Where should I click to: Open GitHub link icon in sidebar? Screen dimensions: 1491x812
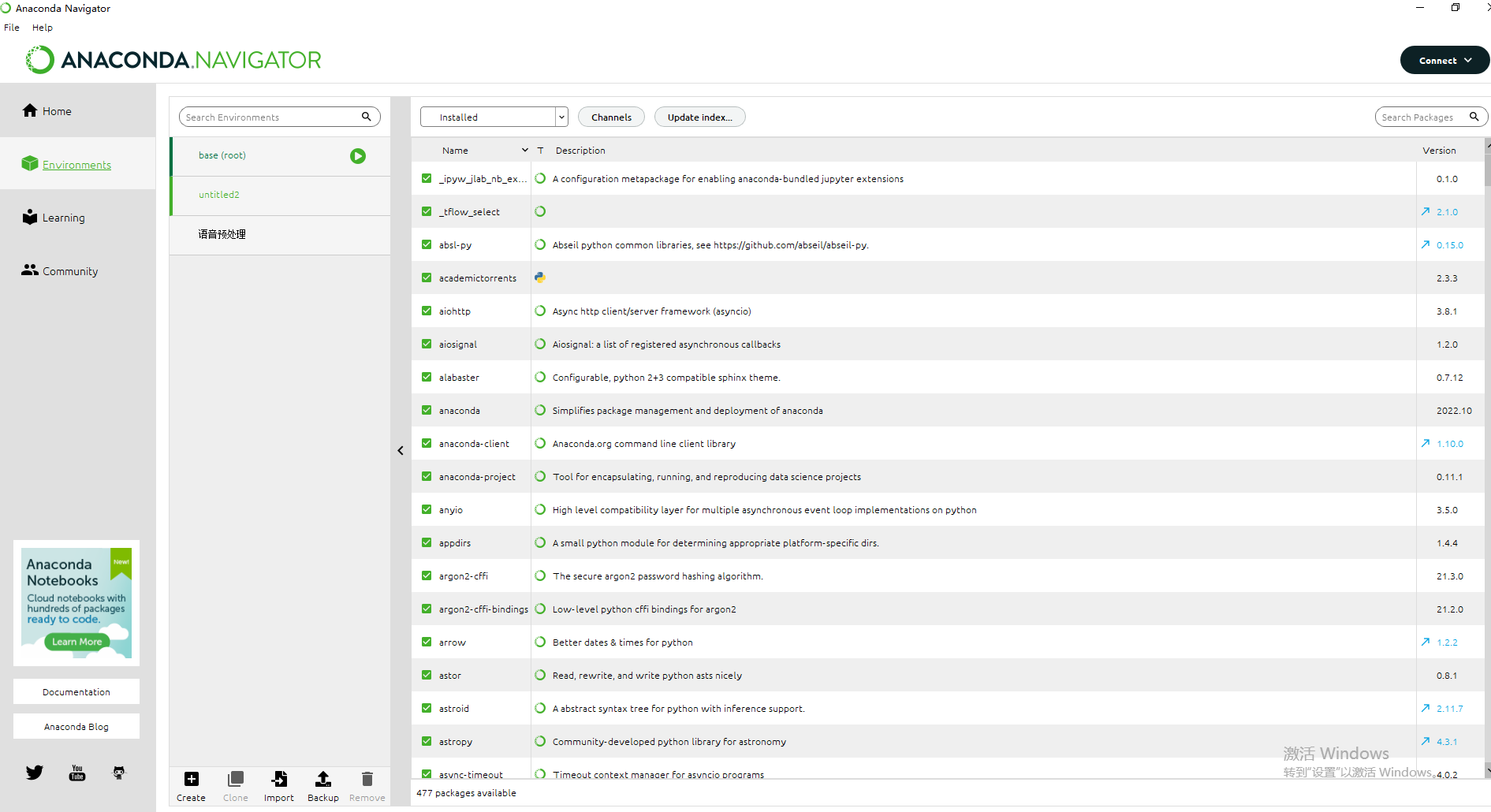119,773
